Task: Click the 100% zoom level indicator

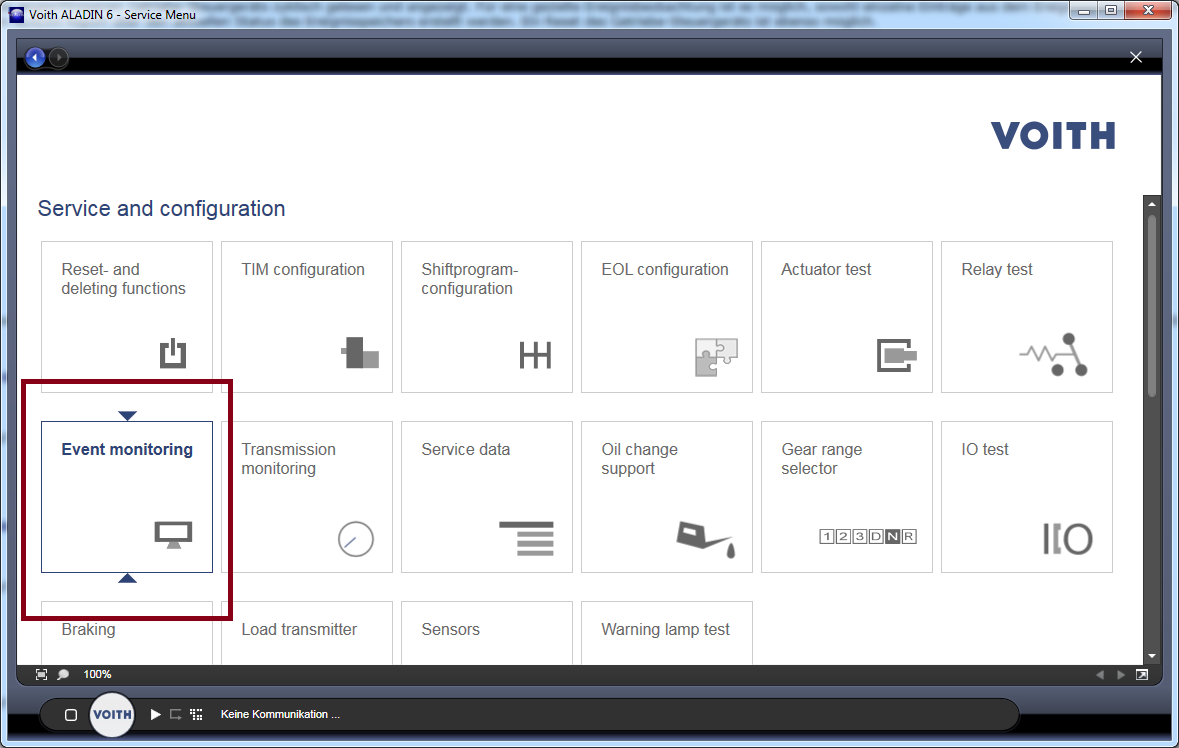Action: point(97,674)
